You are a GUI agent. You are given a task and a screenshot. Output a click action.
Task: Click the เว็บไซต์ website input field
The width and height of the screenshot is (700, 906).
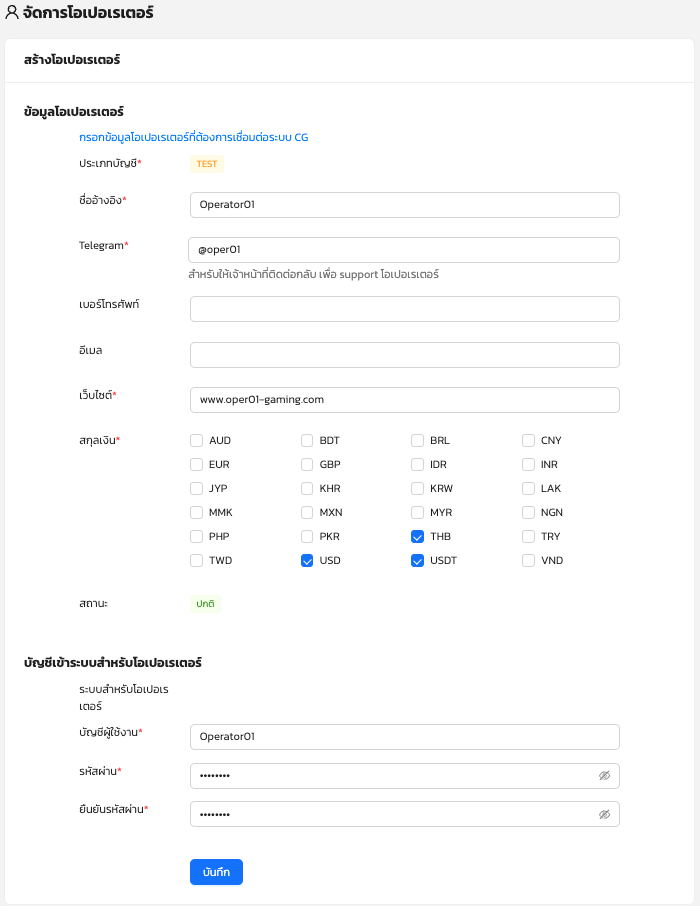tap(404, 400)
